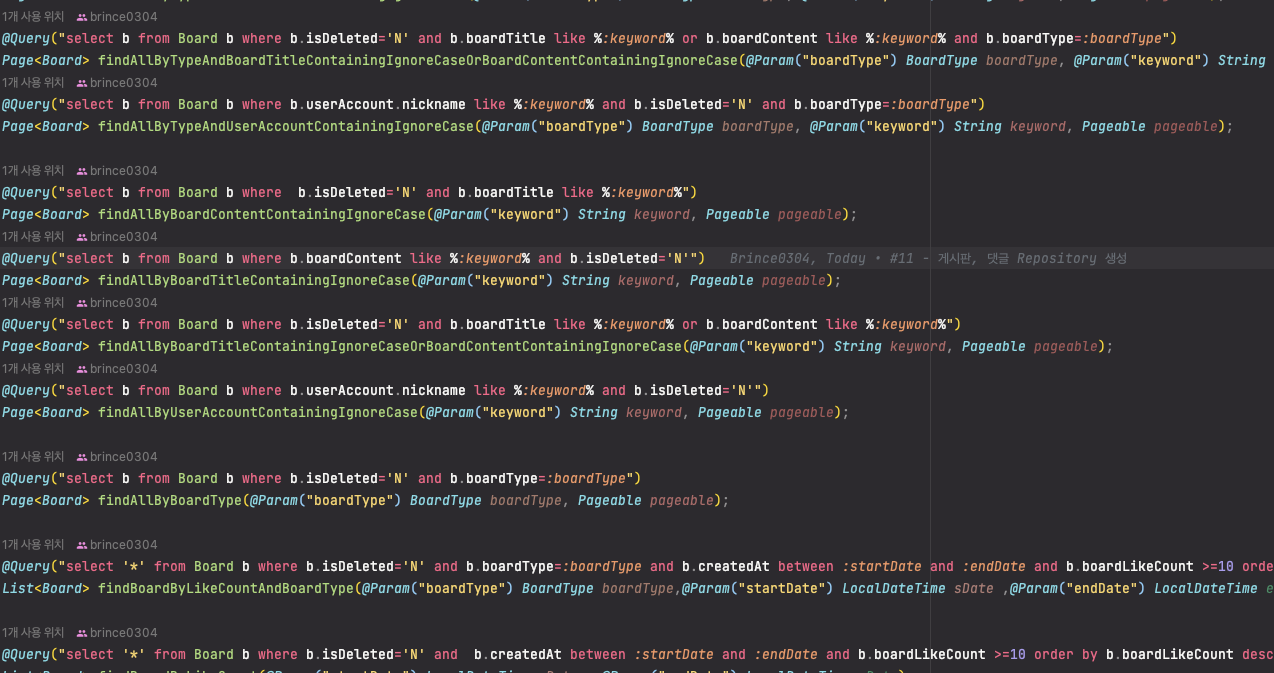This screenshot has width=1274, height=673.
Task: Click LocalDateTime type before sDate parameter
Action: pos(894,589)
